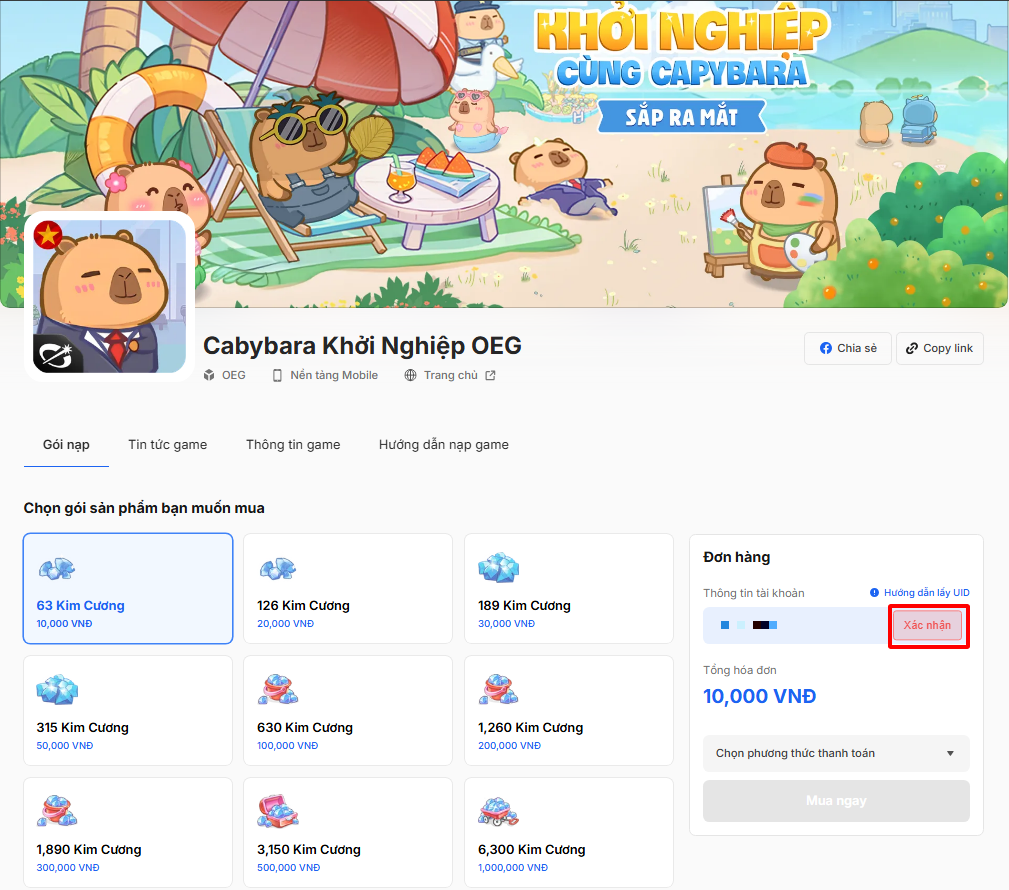
Task: Select the 3,150 Kim Cương package name
Action: pyautogui.click(x=309, y=849)
